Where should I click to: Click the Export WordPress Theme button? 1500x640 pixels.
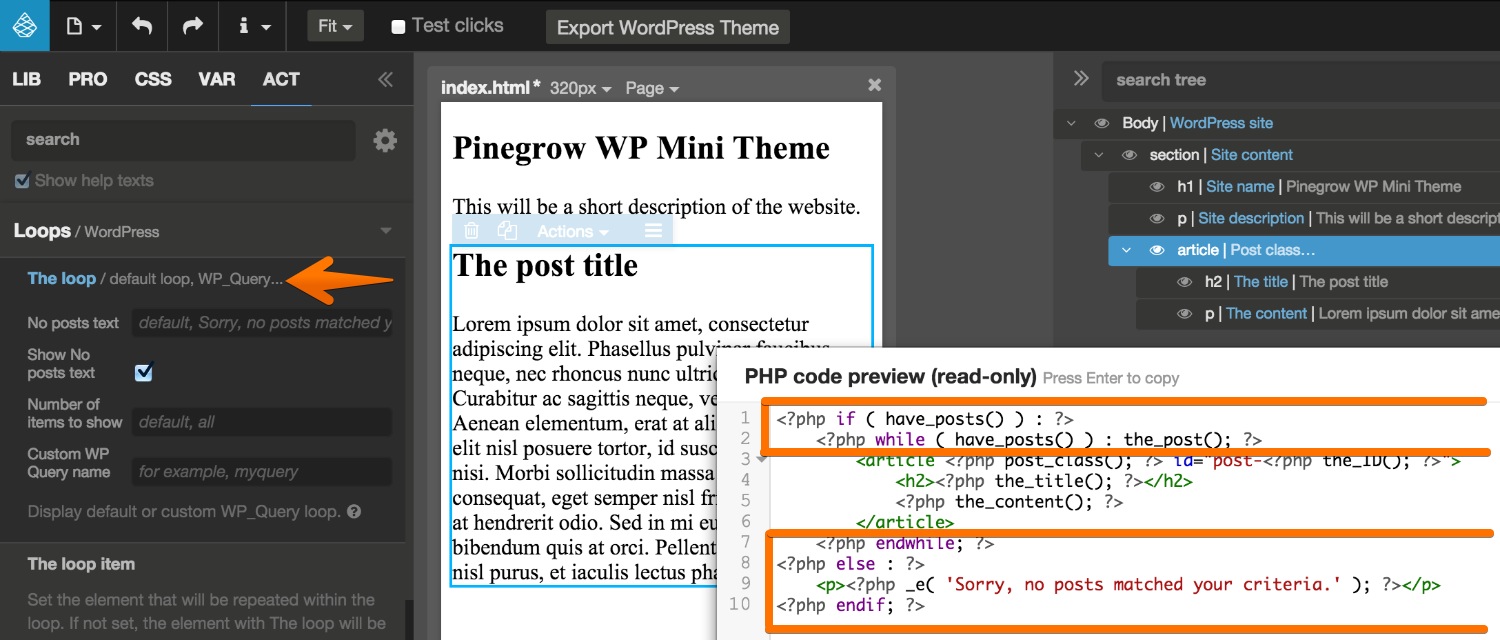click(x=667, y=28)
